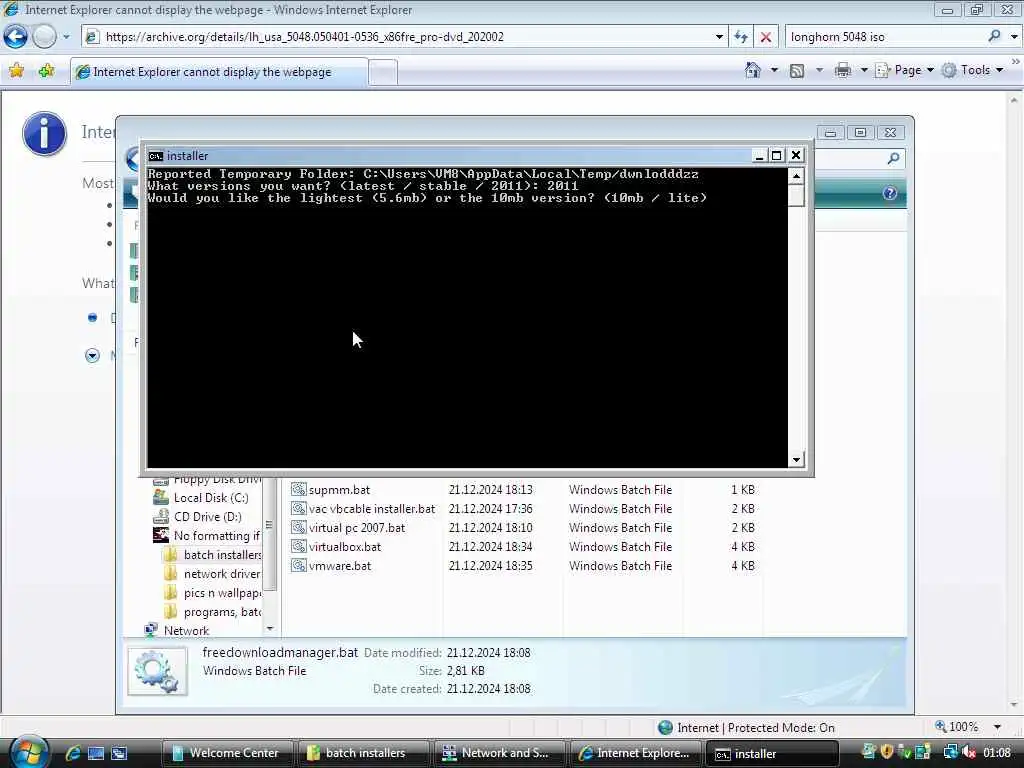This screenshot has width=1024, height=768.
Task: Select the vac vbcable installer.bat file
Action: tap(372, 509)
